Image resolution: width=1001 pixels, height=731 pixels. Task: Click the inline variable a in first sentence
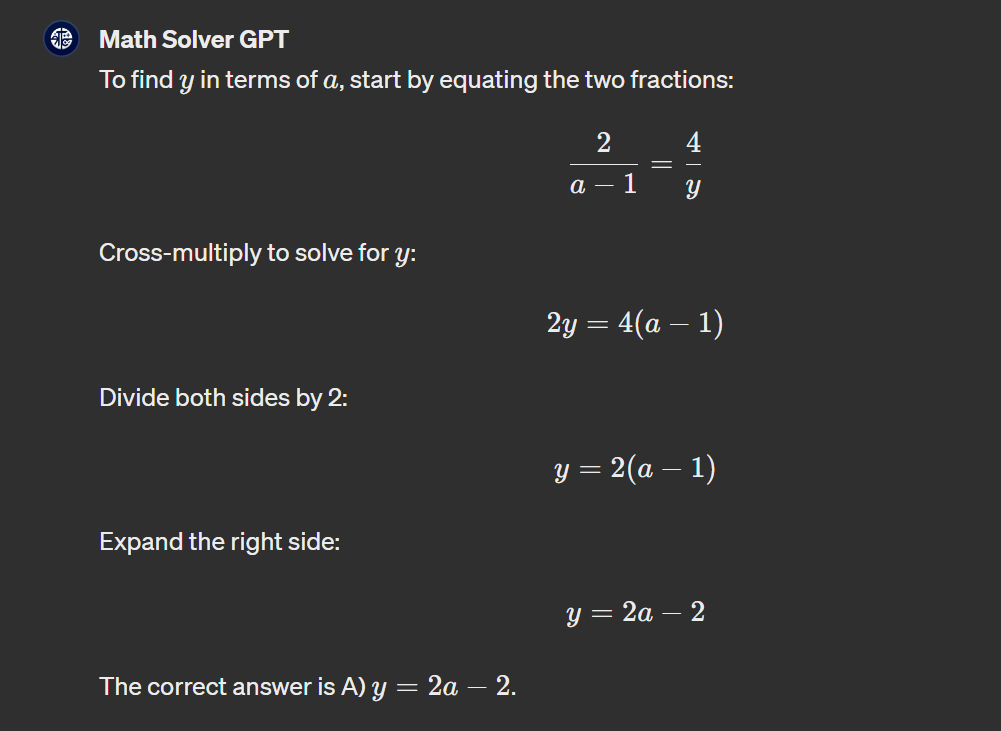[330, 82]
